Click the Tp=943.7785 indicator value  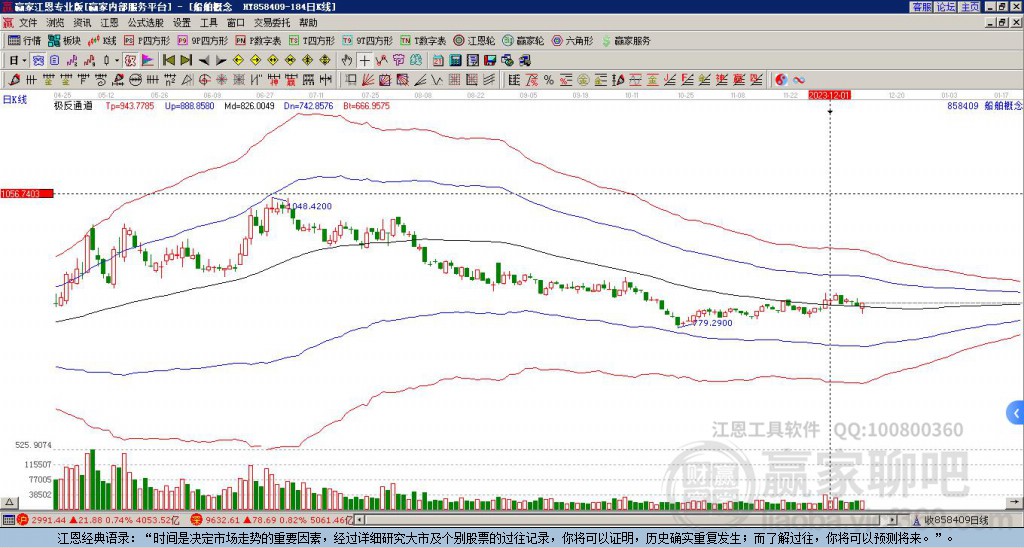pos(130,106)
